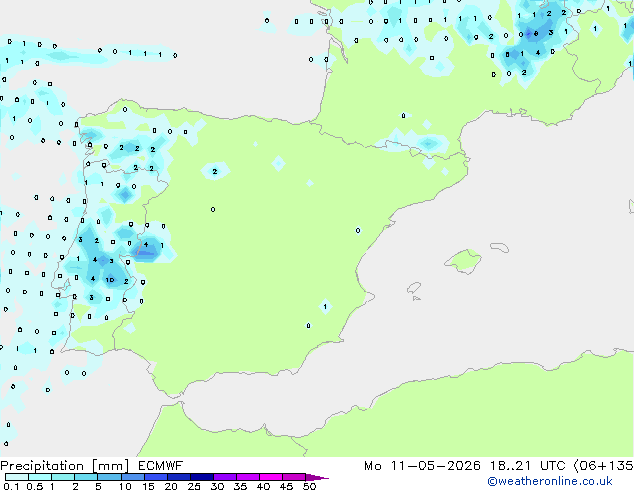Click the 10 mm value over Portugal
The height and width of the screenshot is (490, 634).
pos(110,280)
